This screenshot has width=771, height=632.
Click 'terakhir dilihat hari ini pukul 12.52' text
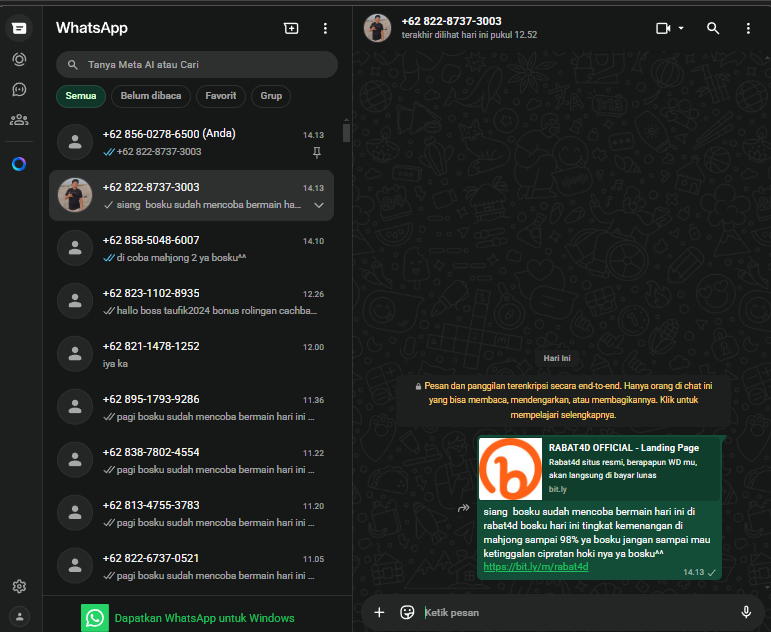click(469, 35)
